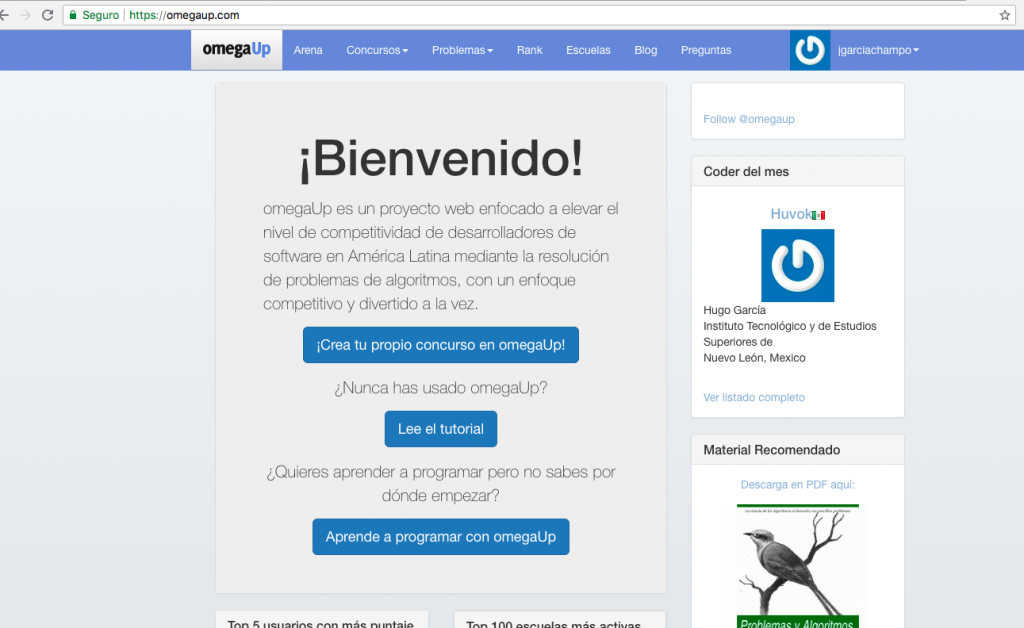This screenshot has height=628, width=1024.
Task: Expand the Concursos dropdown menu
Action: (377, 50)
